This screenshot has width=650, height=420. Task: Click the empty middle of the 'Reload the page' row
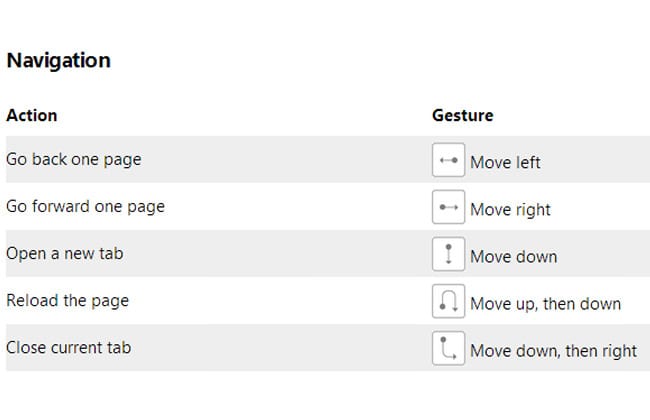coord(278,301)
